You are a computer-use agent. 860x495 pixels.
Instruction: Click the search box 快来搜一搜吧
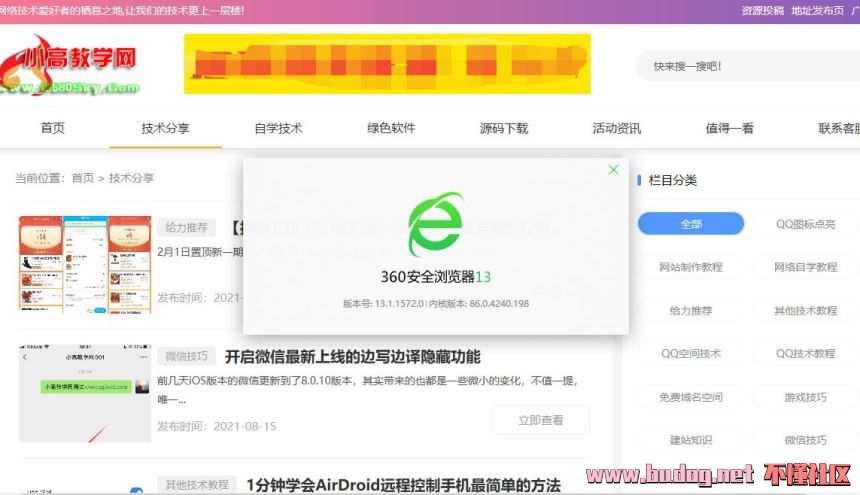click(748, 66)
